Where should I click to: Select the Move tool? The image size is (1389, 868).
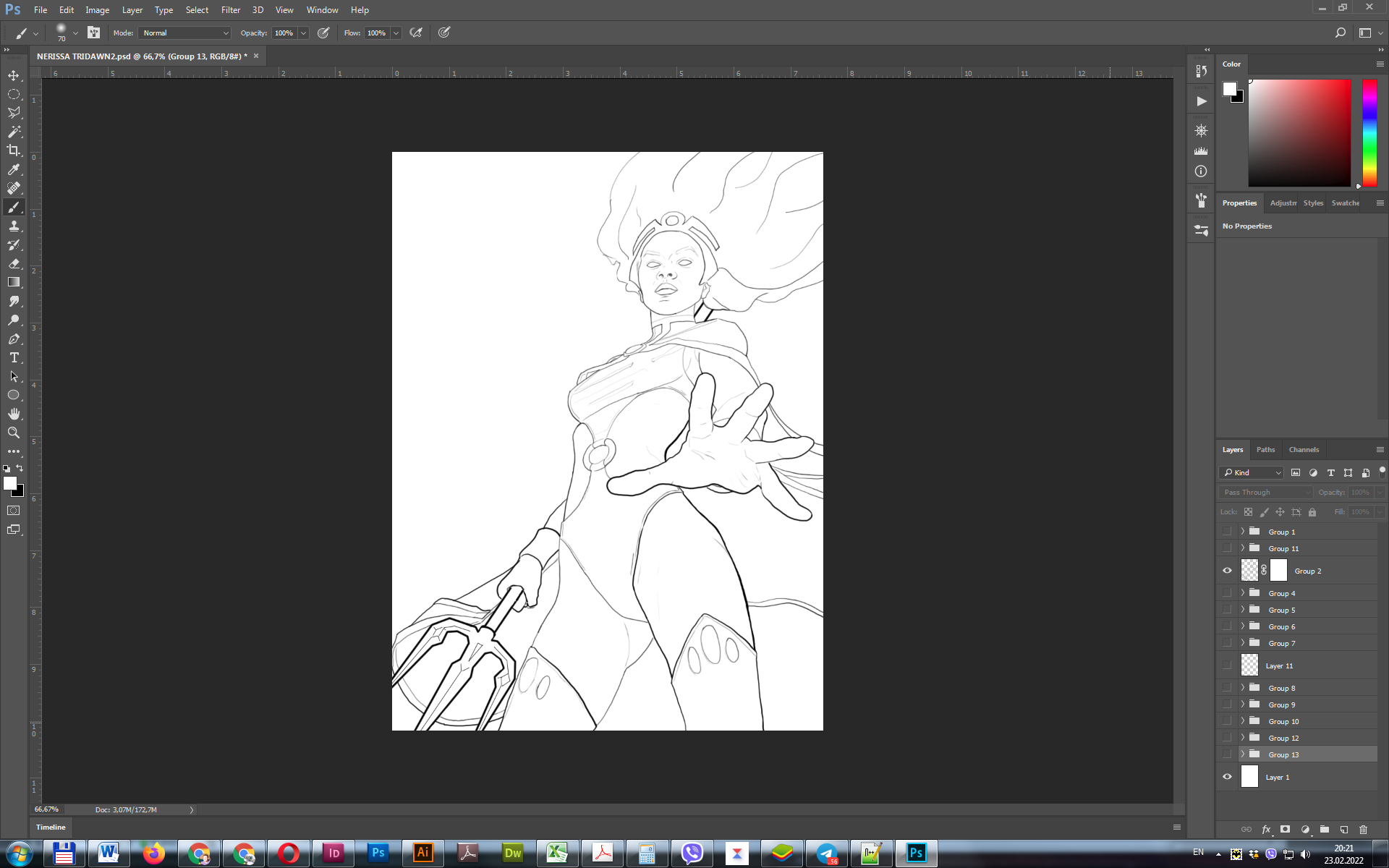tap(14, 75)
